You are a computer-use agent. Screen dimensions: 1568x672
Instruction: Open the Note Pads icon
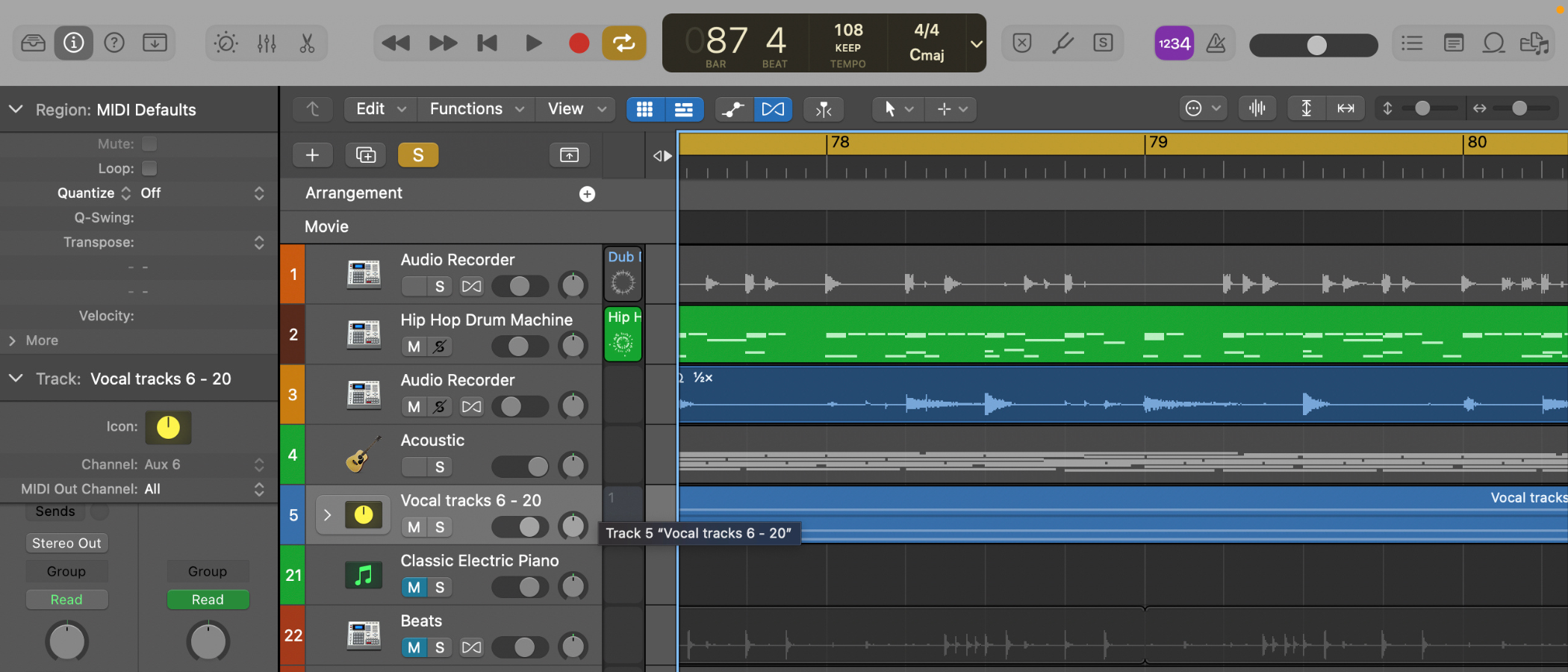(x=1453, y=43)
